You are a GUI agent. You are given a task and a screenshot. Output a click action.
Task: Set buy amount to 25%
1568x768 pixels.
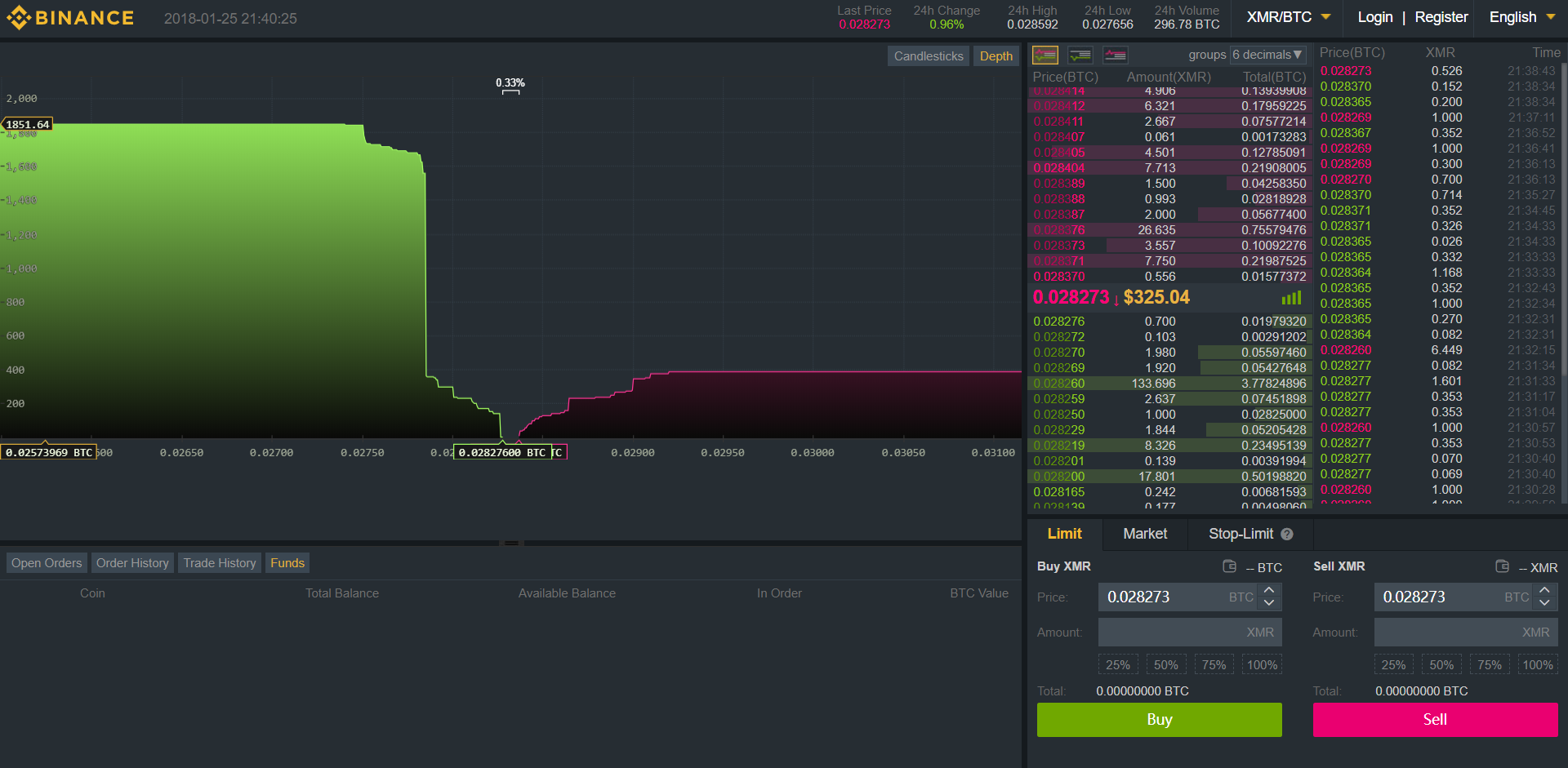coord(1118,665)
